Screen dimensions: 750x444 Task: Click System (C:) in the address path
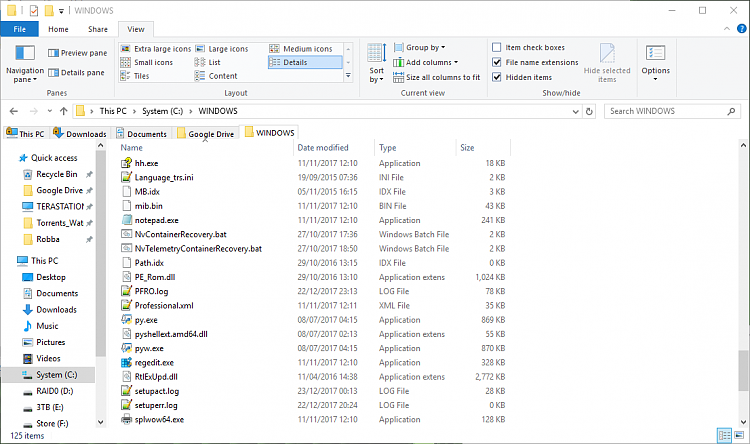click(163, 111)
